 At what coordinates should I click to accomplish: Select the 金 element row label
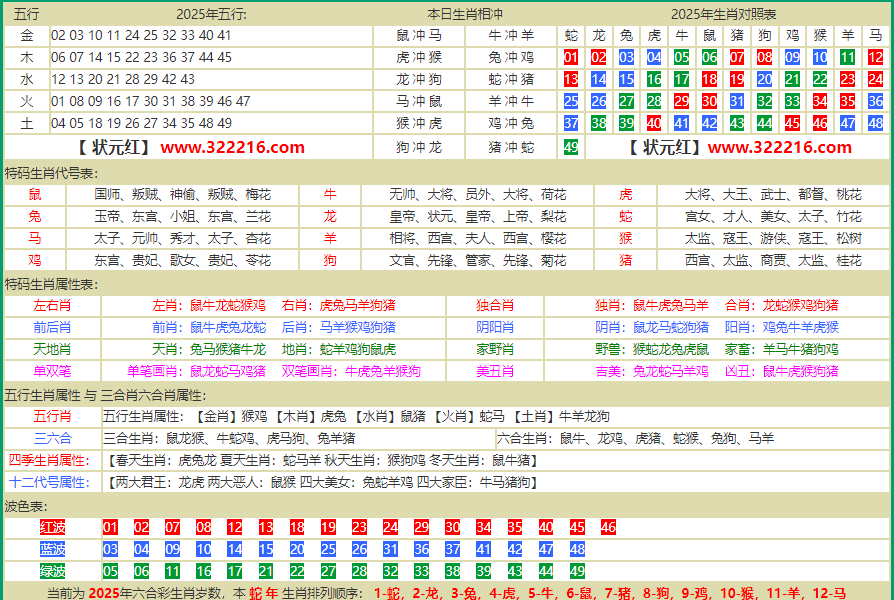[27, 36]
